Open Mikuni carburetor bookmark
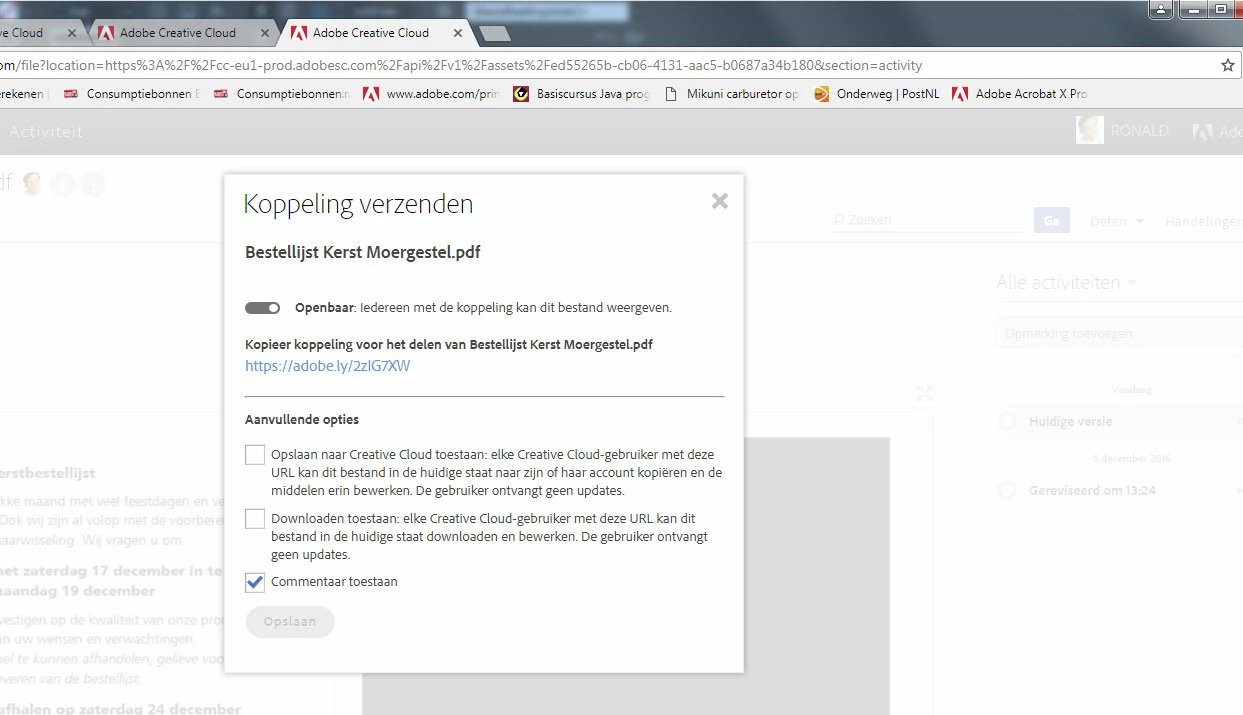The width and height of the screenshot is (1243, 715). pos(731,94)
